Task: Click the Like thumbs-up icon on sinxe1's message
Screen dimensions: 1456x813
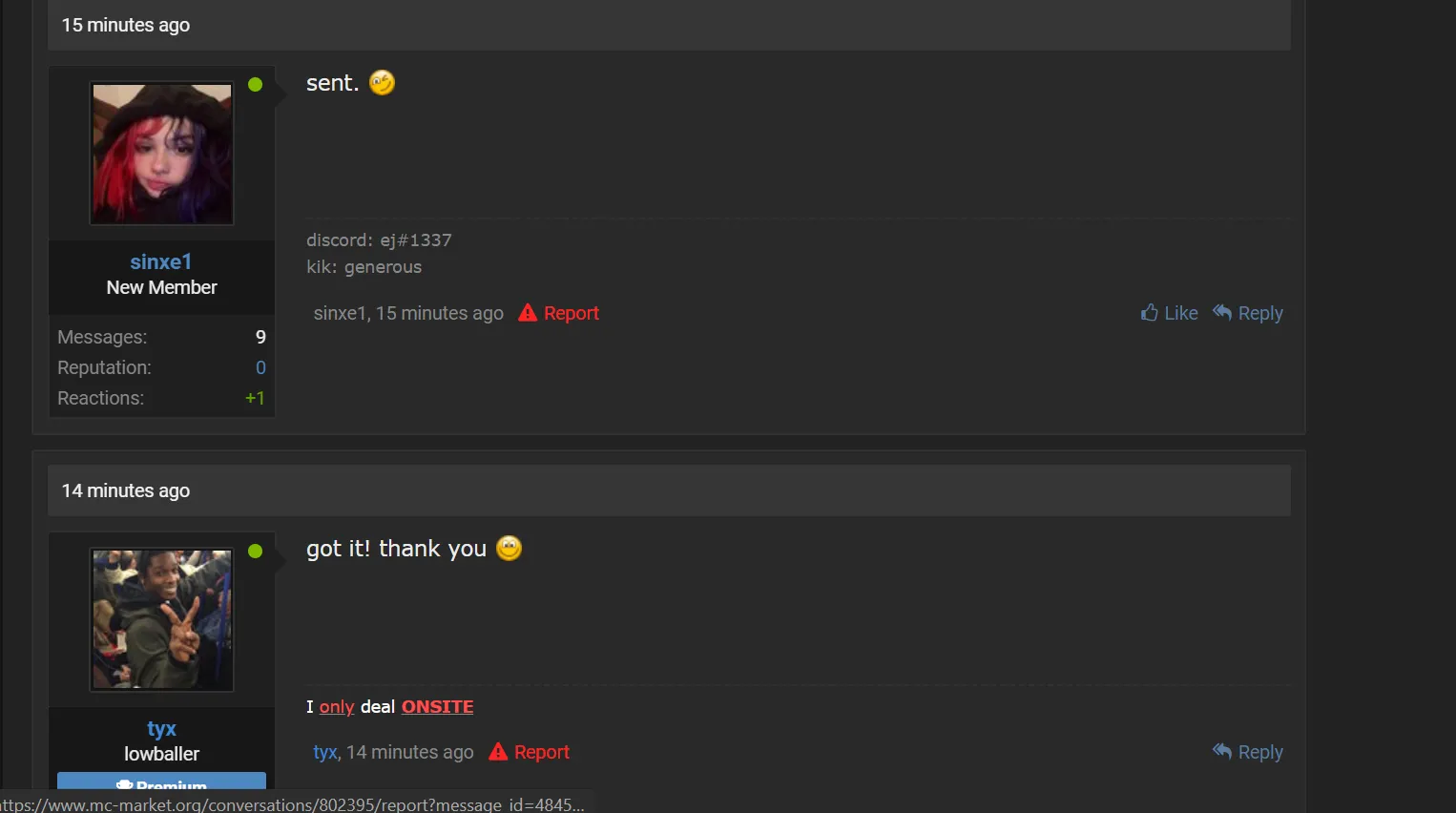Action: click(x=1150, y=313)
